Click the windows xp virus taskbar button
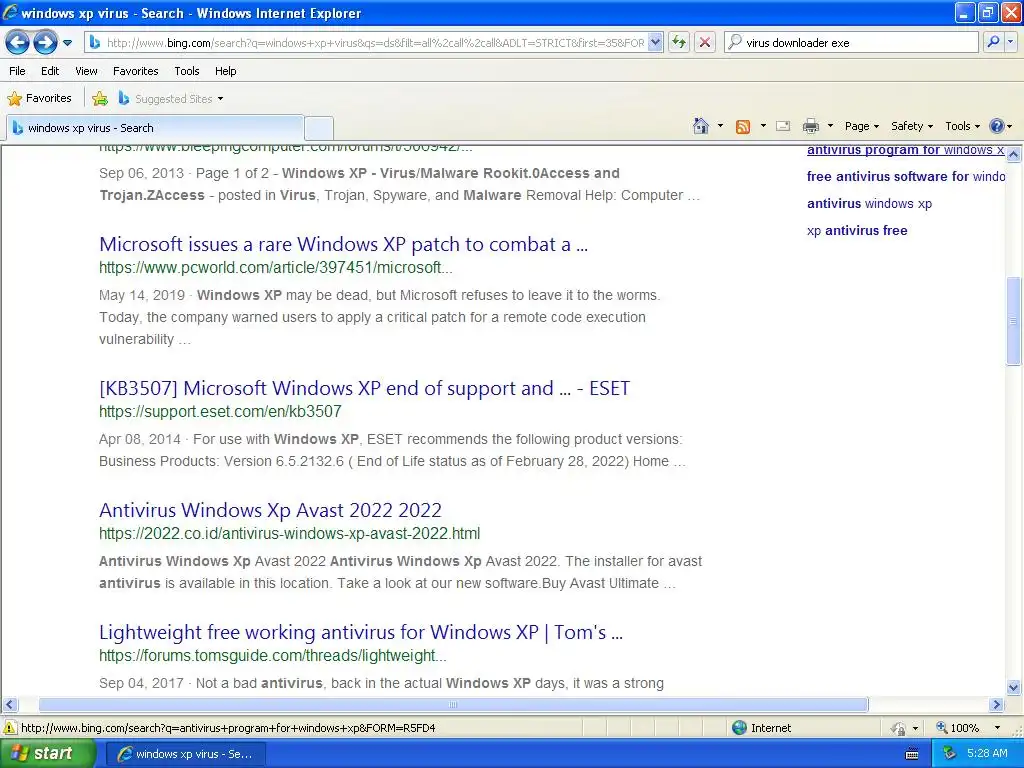The height and width of the screenshot is (768, 1024). point(185,754)
